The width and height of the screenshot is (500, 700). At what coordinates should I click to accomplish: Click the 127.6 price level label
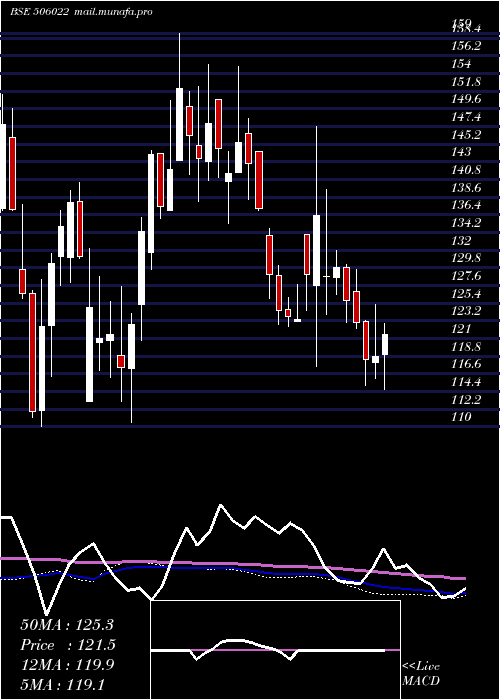point(465,276)
